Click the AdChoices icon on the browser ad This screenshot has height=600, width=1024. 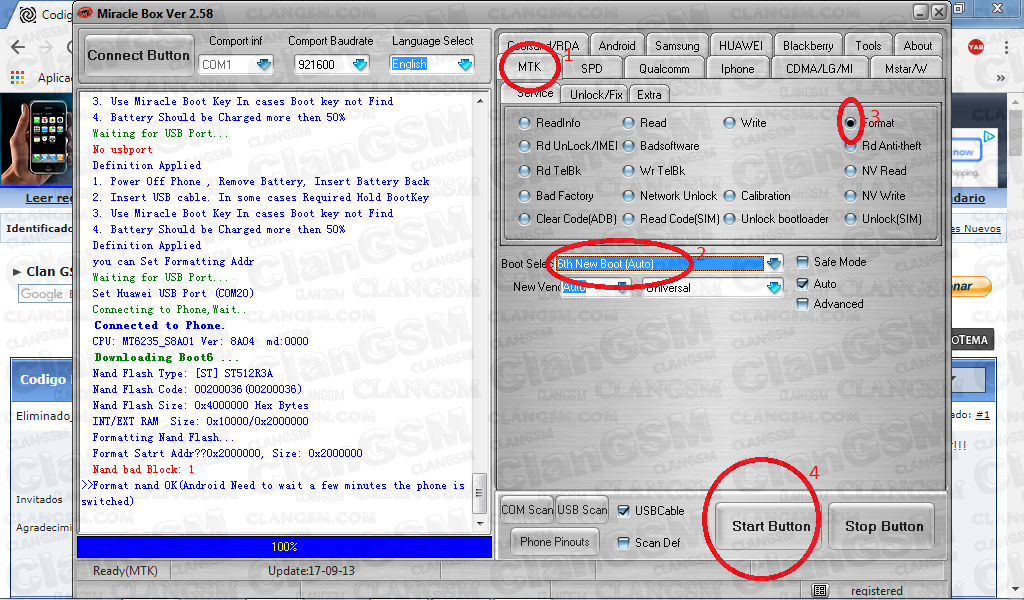point(989,136)
